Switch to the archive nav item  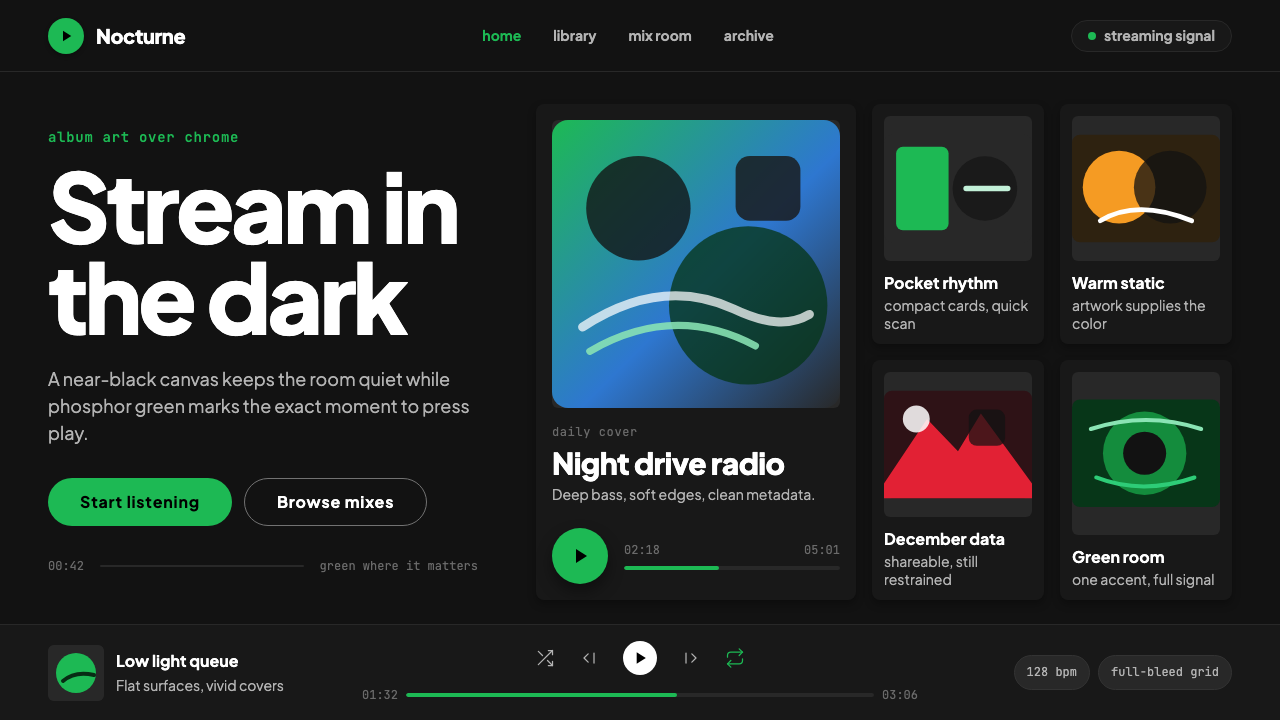pos(749,36)
